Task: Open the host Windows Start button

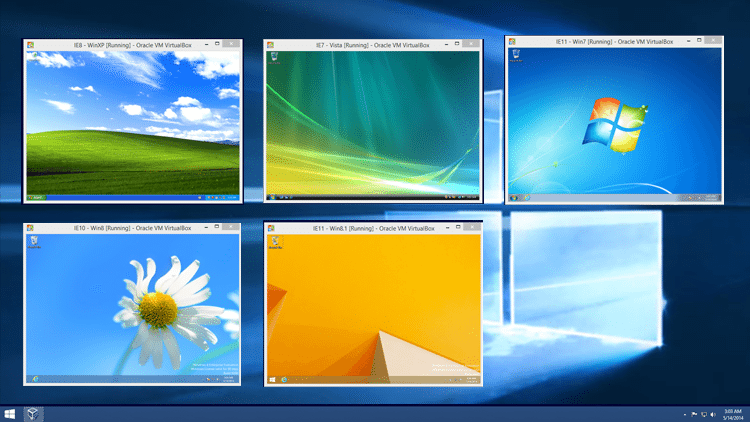Action: (10, 414)
